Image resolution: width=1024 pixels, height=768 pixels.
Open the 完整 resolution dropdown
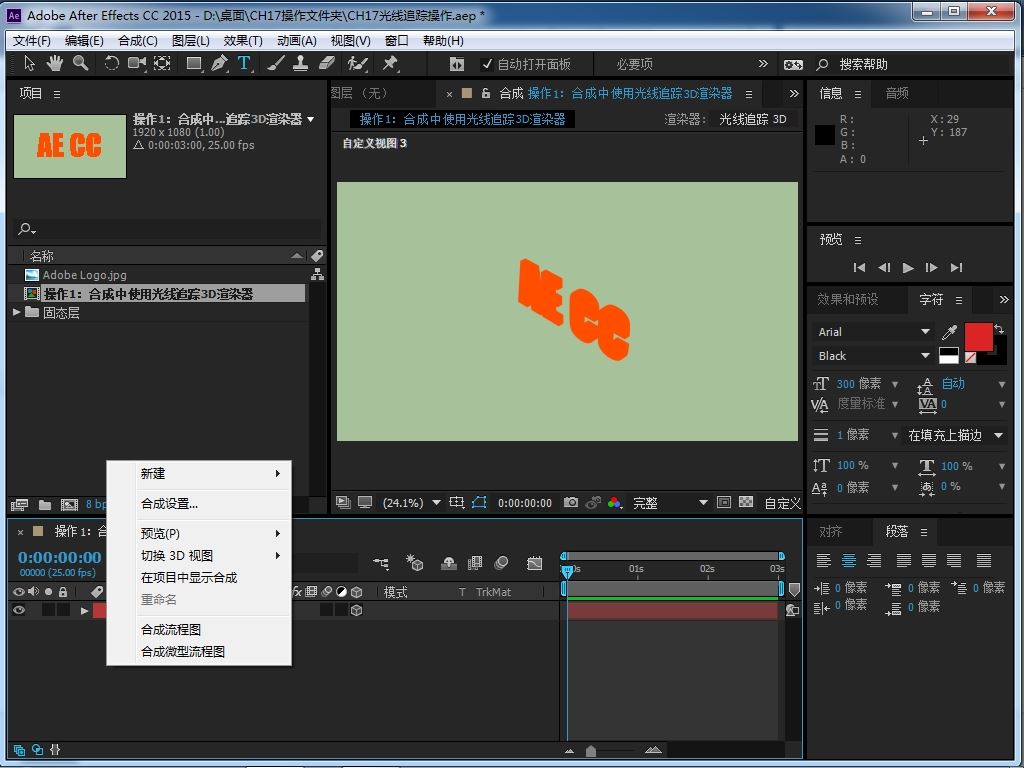670,503
